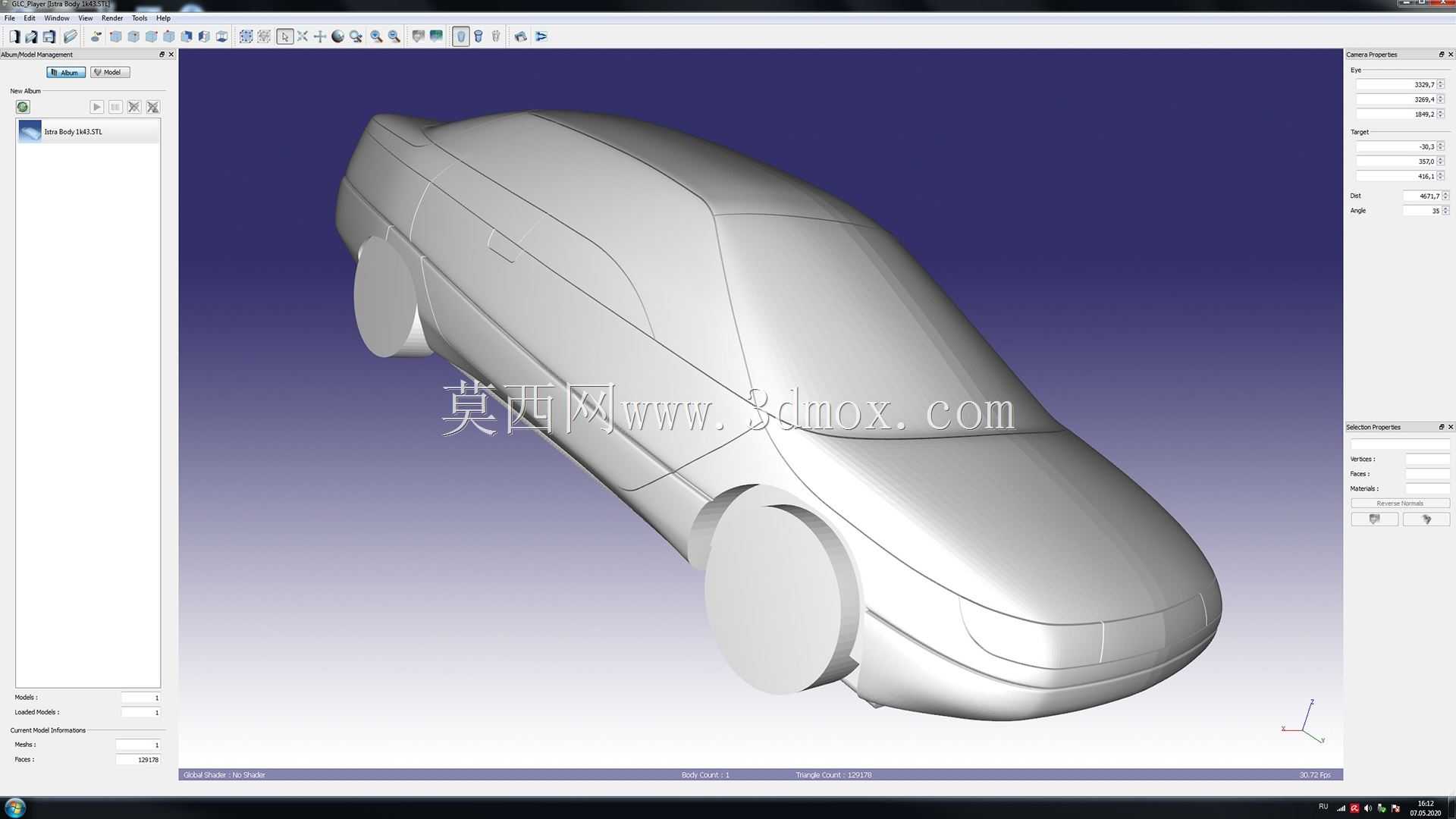The image size is (1456, 819).
Task: Toggle the shaded render mode cup icon
Action: [x=461, y=36]
